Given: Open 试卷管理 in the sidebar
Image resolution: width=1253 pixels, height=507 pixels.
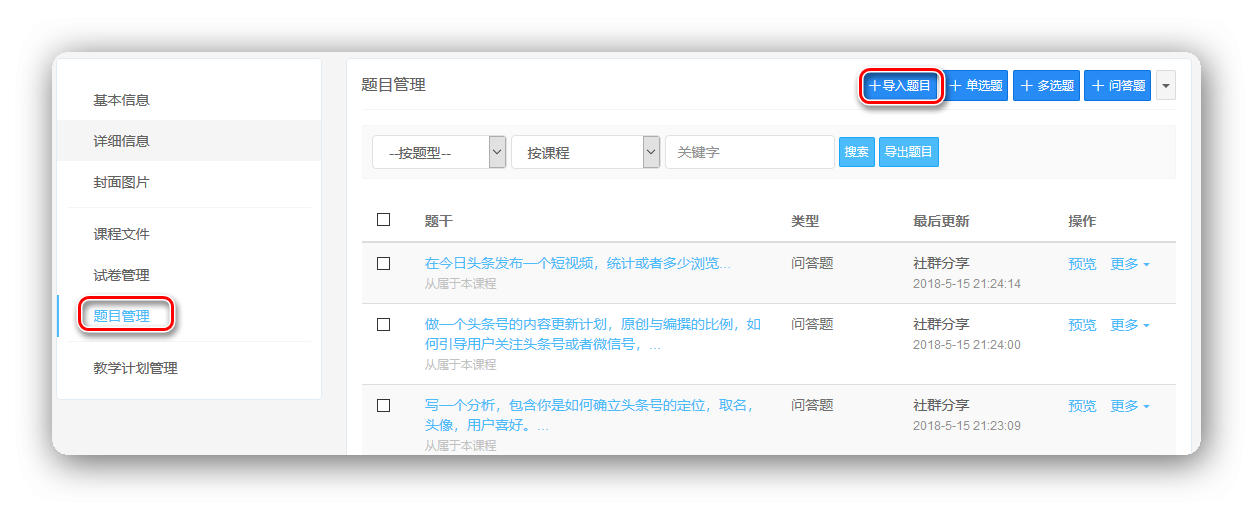Looking at the screenshot, I should click(122, 275).
